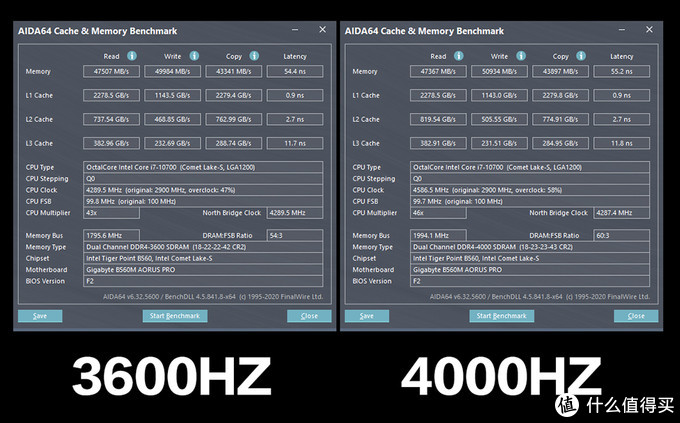This screenshot has height=423, width=680.
Task: Close right AIDA64 window via X
Action: click(649, 30)
